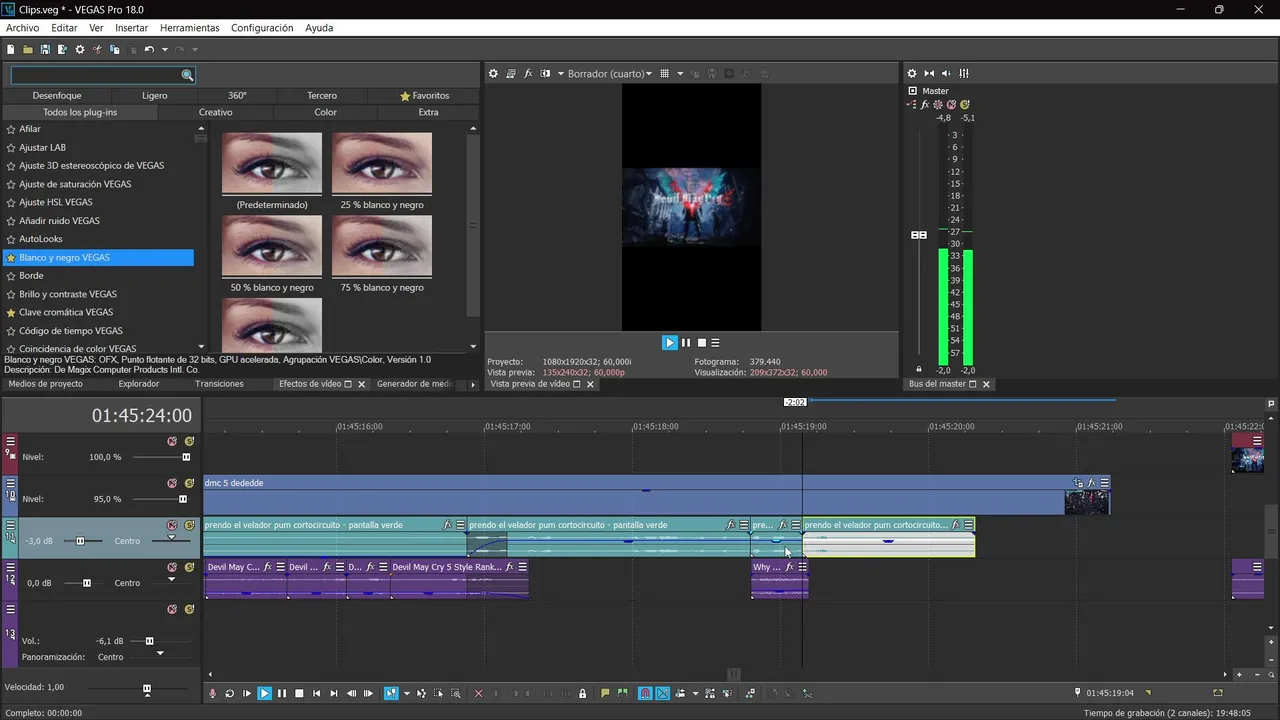Filter plug-ins by Desenfoque category
The height and width of the screenshot is (720, 1280).
(57, 96)
